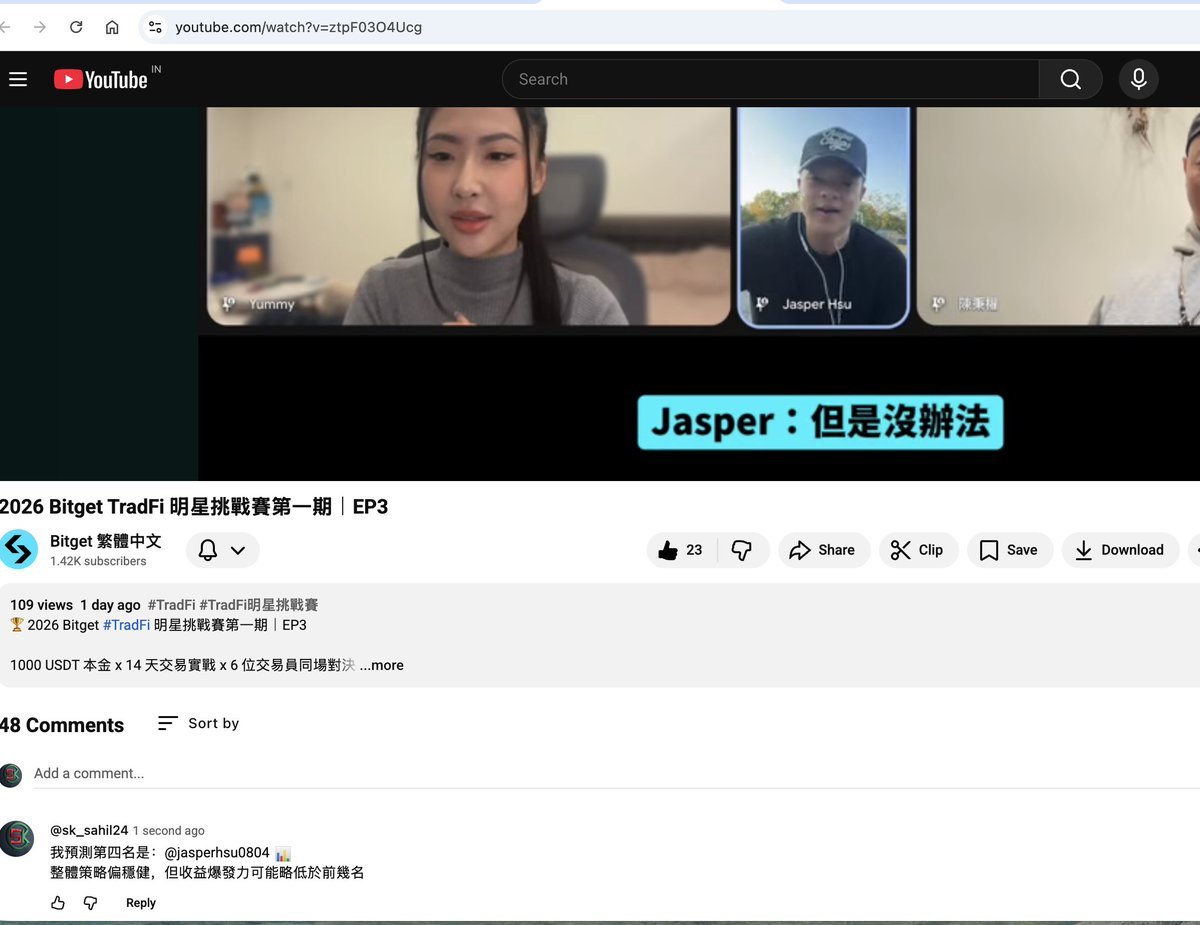Click Add a comment field
Screen dimensions: 1200x925
(616, 773)
